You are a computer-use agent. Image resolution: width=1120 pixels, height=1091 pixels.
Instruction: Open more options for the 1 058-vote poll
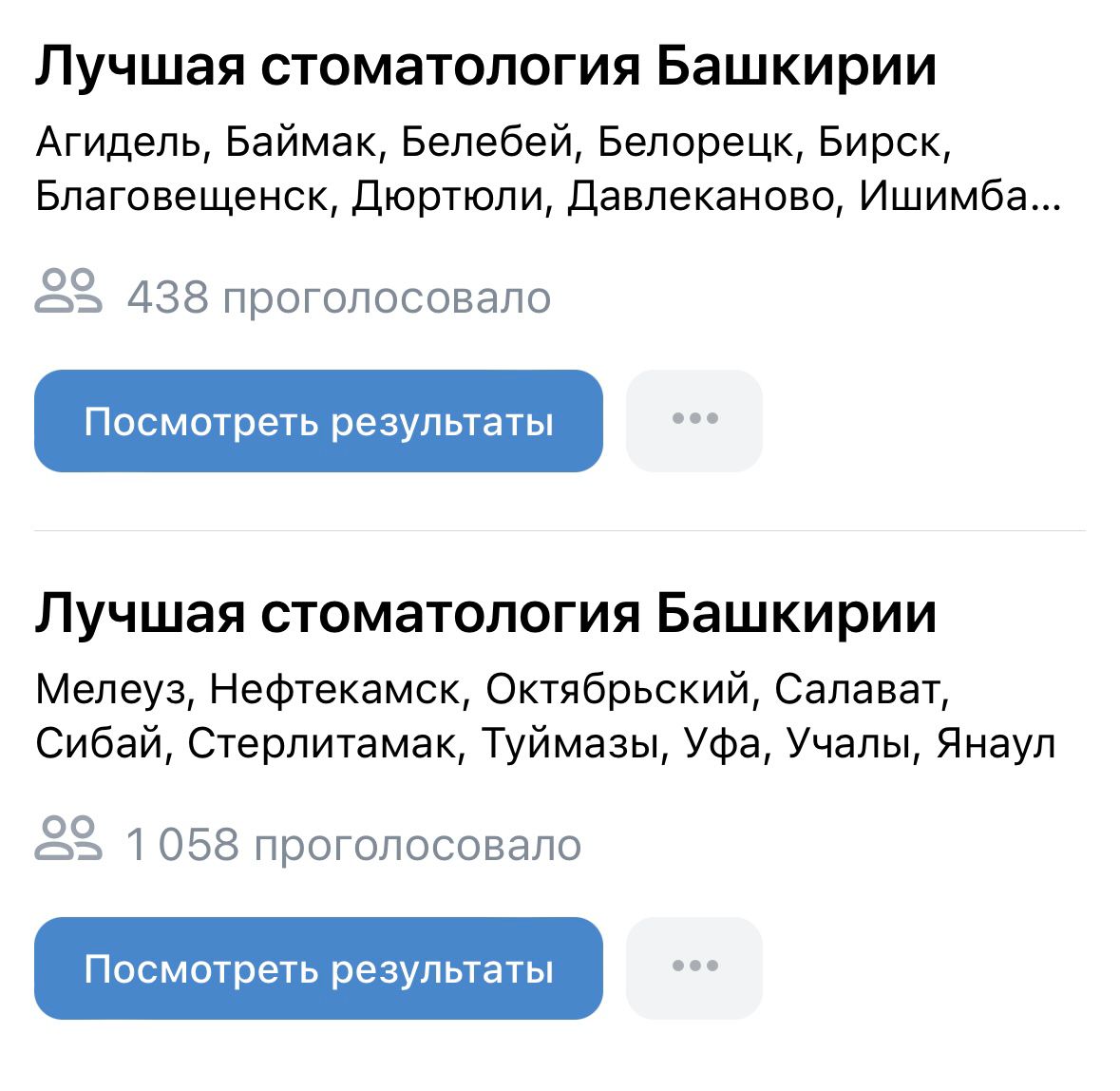coord(694,968)
